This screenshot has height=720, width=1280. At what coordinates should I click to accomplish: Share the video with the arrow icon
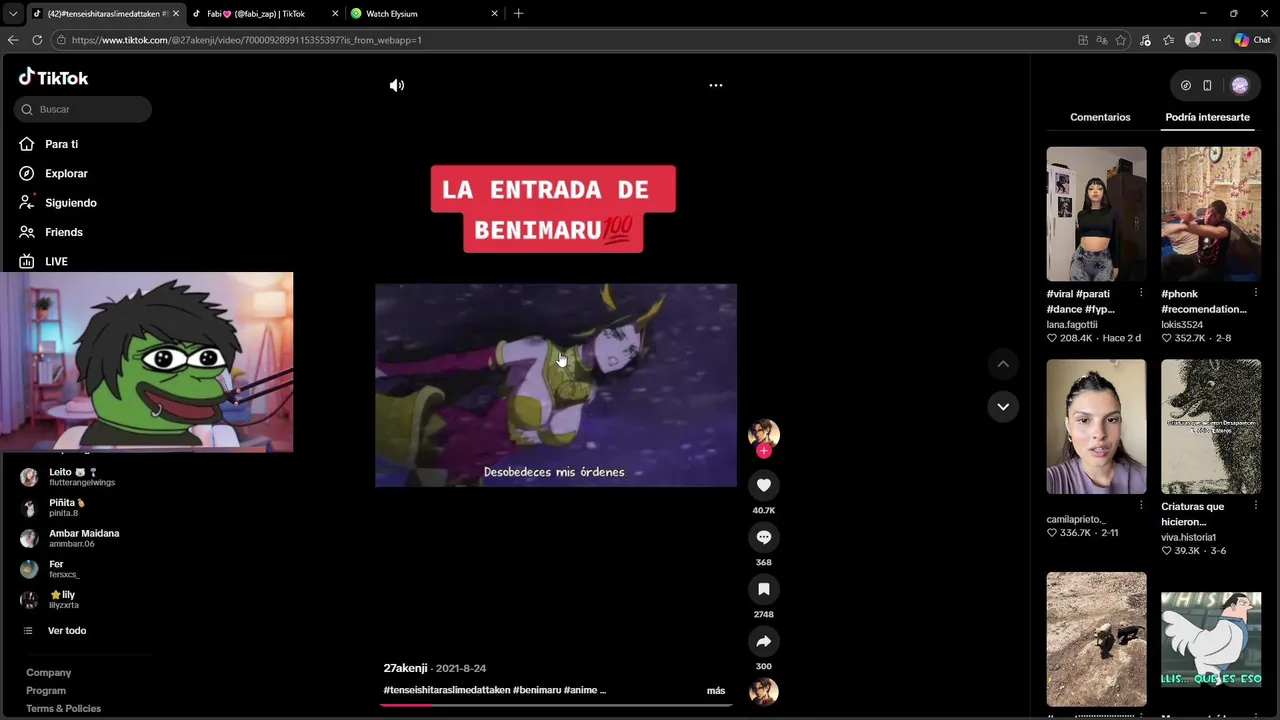point(764,641)
